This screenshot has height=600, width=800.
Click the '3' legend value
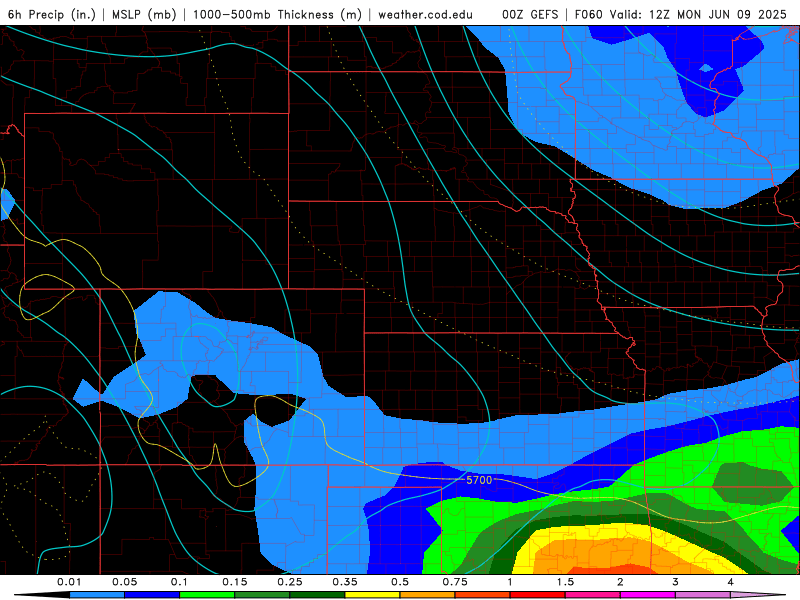[x=675, y=582]
